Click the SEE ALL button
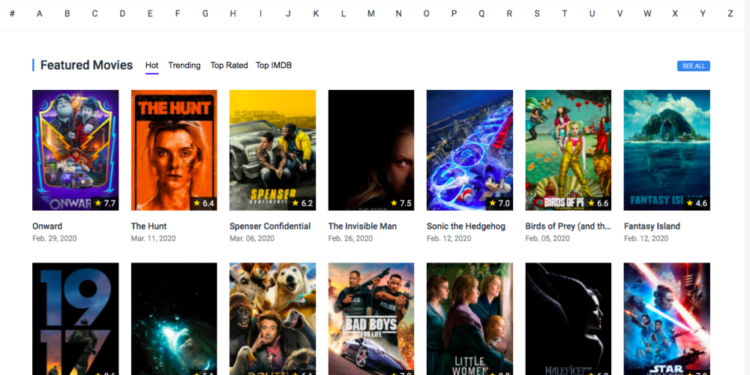 coord(694,66)
